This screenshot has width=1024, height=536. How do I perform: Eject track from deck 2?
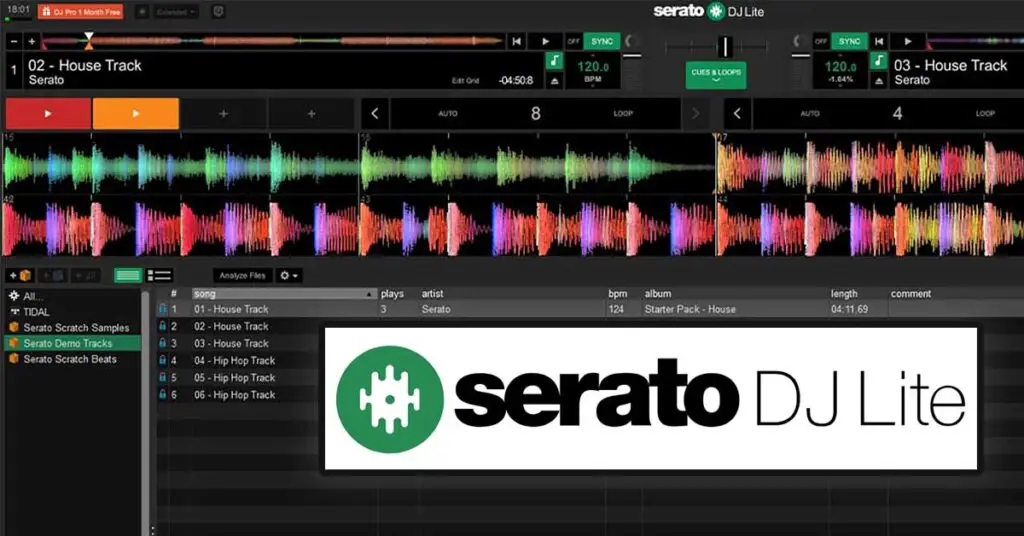tap(878, 81)
